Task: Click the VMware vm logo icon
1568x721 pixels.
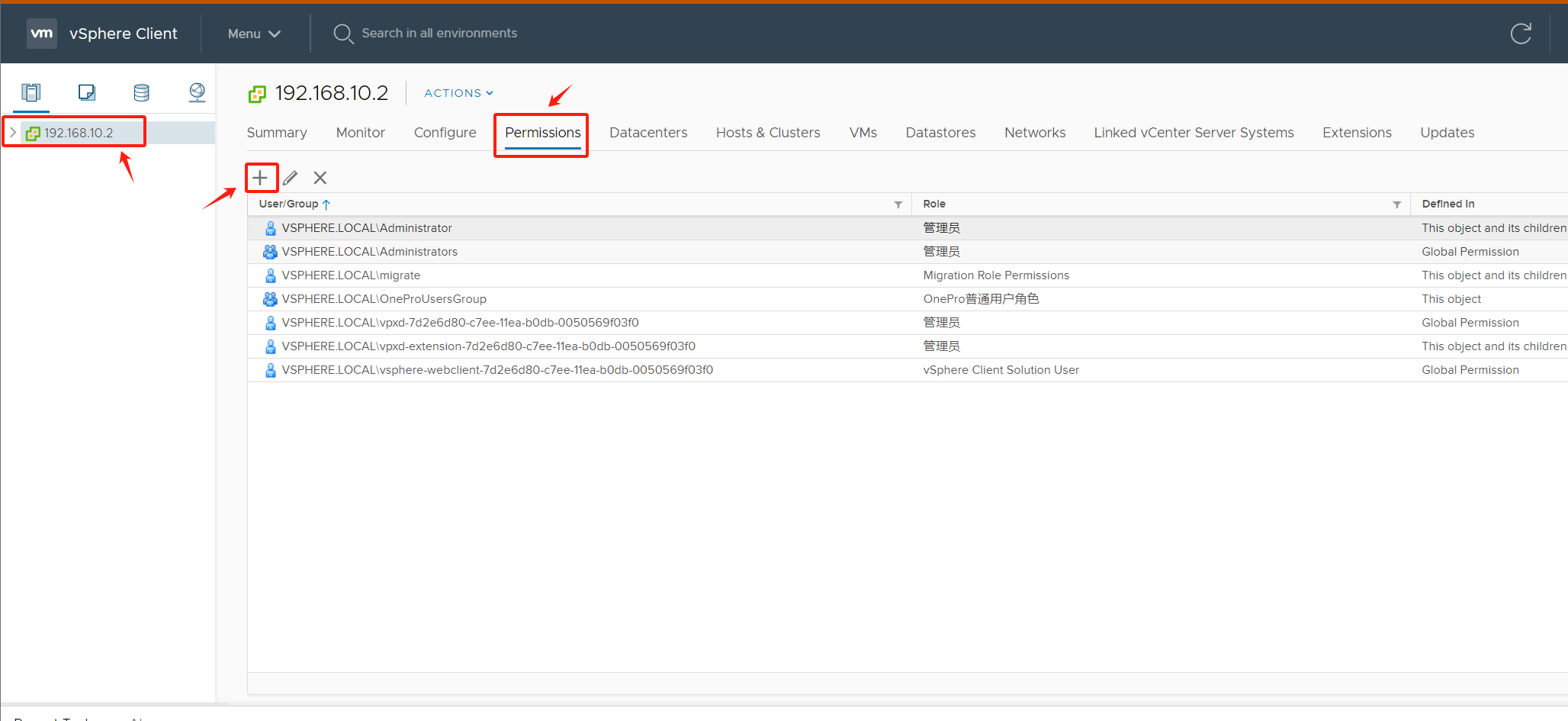Action: pos(42,34)
